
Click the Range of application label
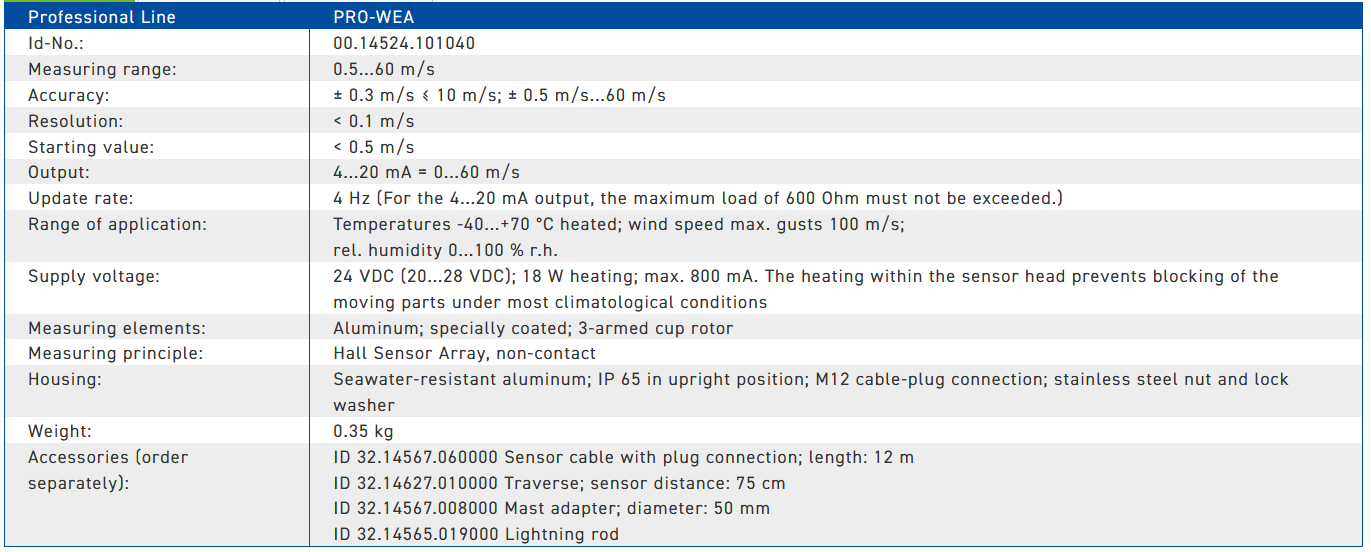pos(117,224)
